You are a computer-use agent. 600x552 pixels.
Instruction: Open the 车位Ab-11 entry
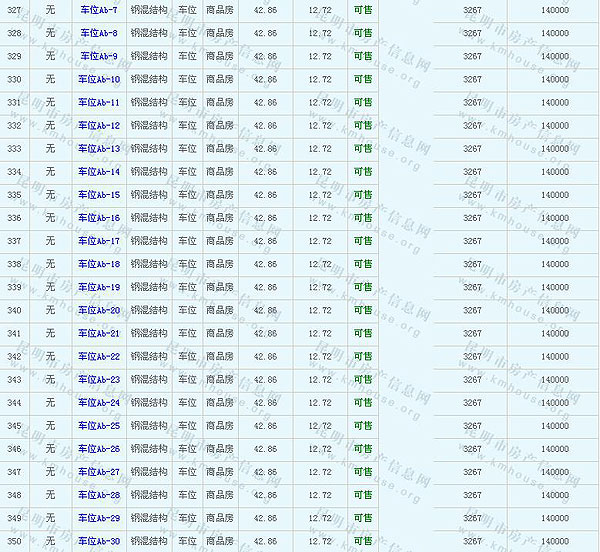coord(99,102)
